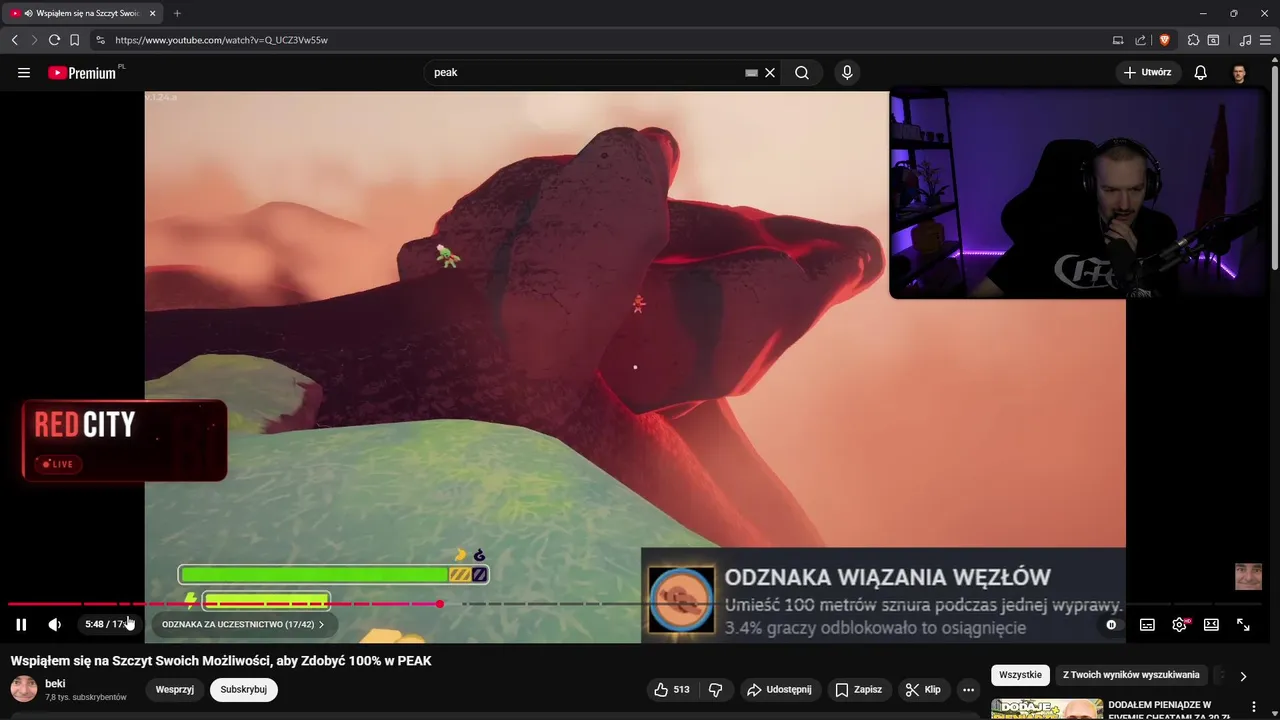
Task: Clear the YouTube search query
Action: [x=770, y=72]
